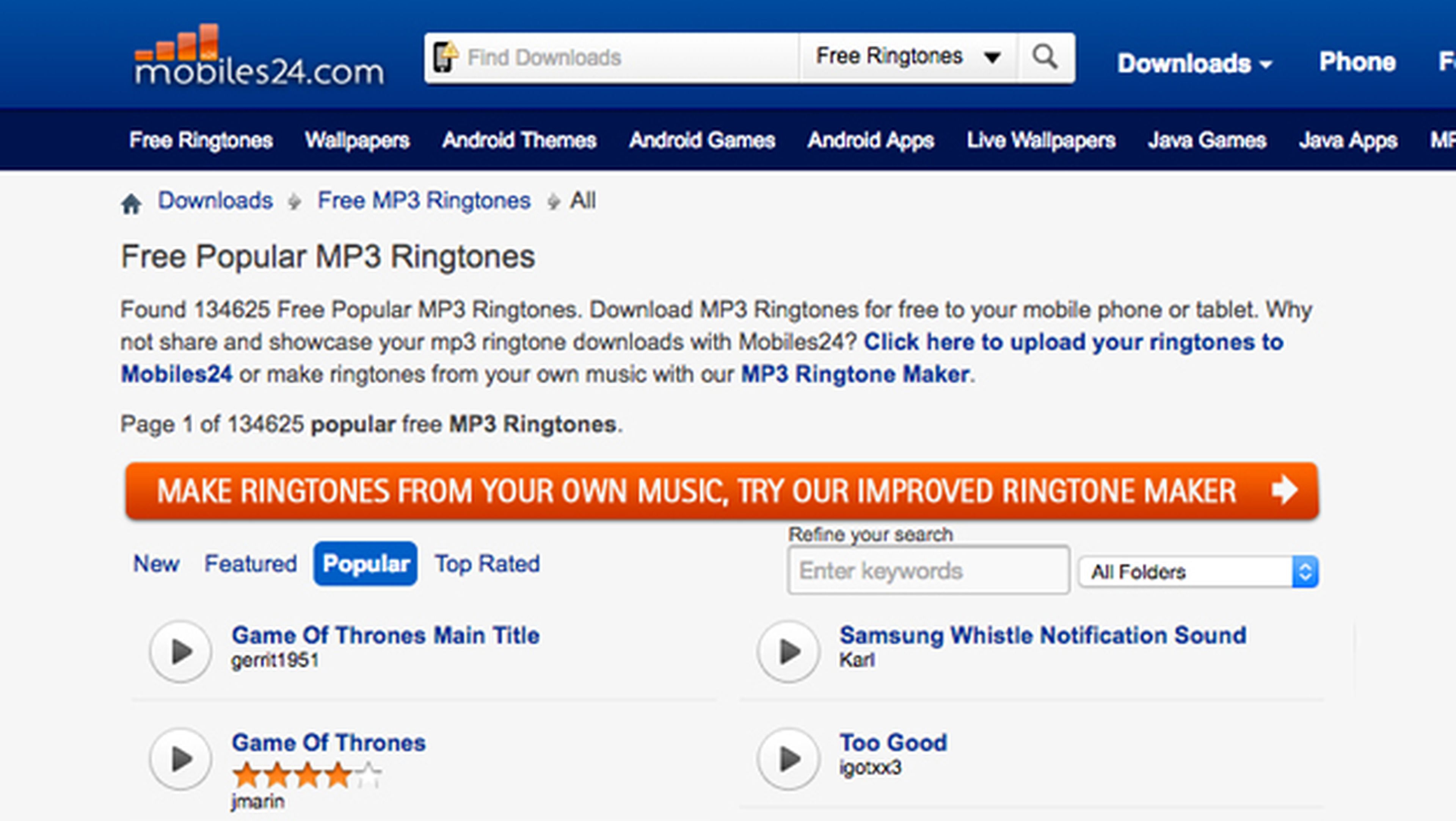
Task: Open the Wallpapers navigation item
Action: pyautogui.click(x=357, y=140)
